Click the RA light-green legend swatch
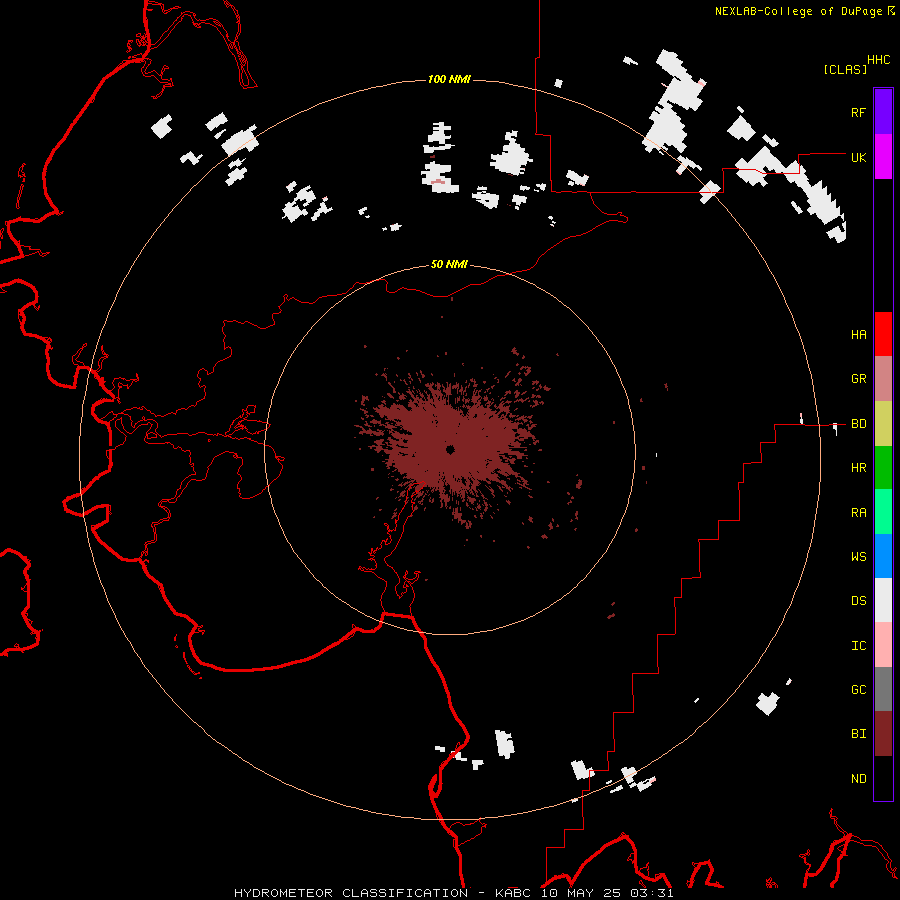Viewport: 900px width, 900px height. [883, 512]
